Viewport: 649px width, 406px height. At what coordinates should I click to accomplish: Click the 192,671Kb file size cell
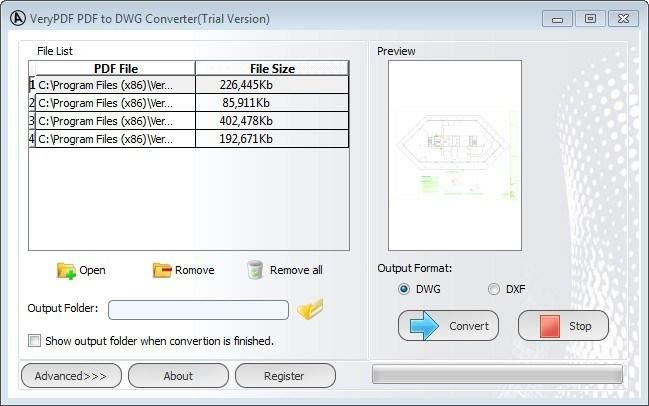(x=272, y=139)
